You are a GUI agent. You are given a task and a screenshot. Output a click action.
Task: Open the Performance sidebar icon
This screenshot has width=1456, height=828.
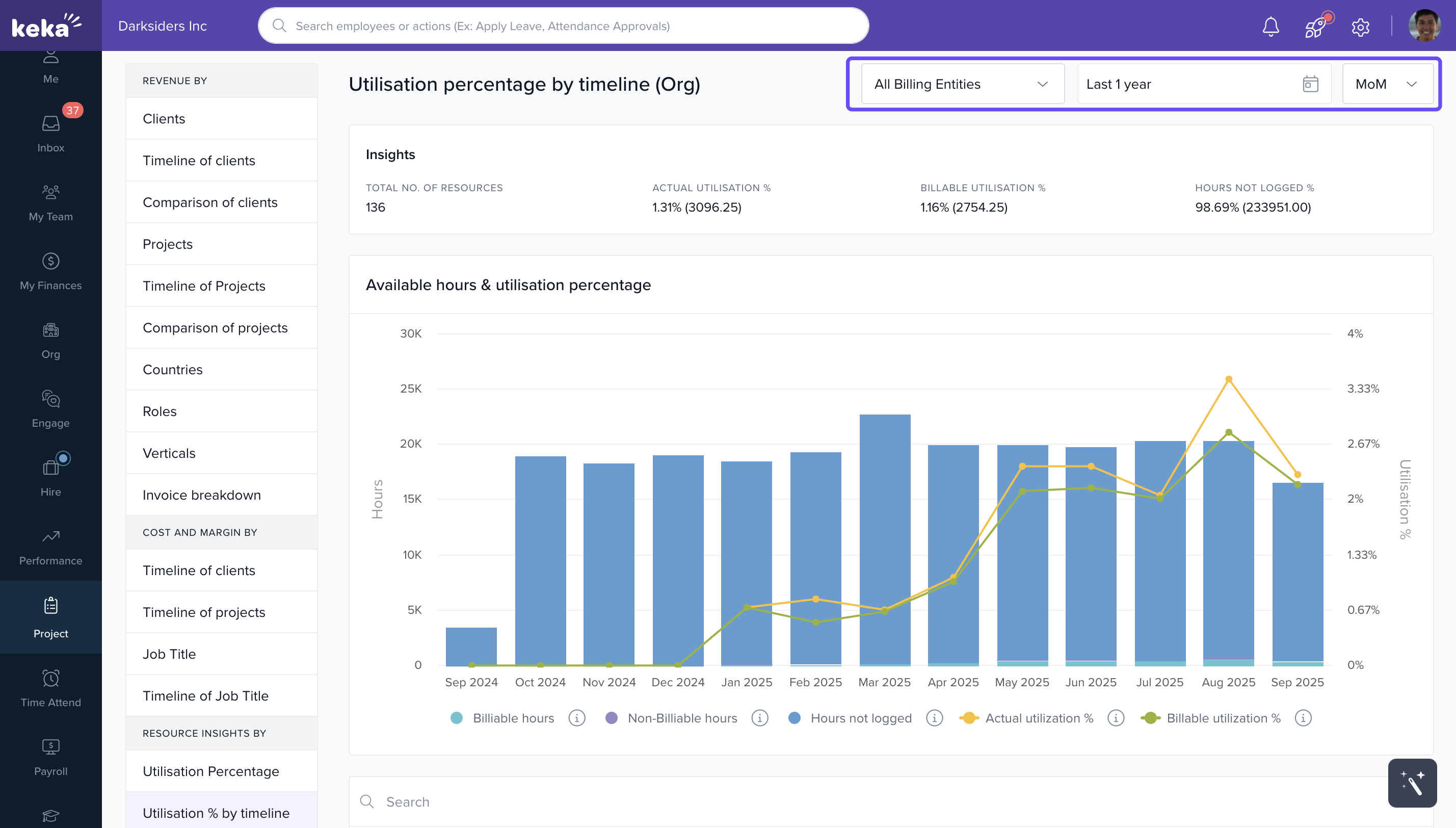tap(50, 547)
